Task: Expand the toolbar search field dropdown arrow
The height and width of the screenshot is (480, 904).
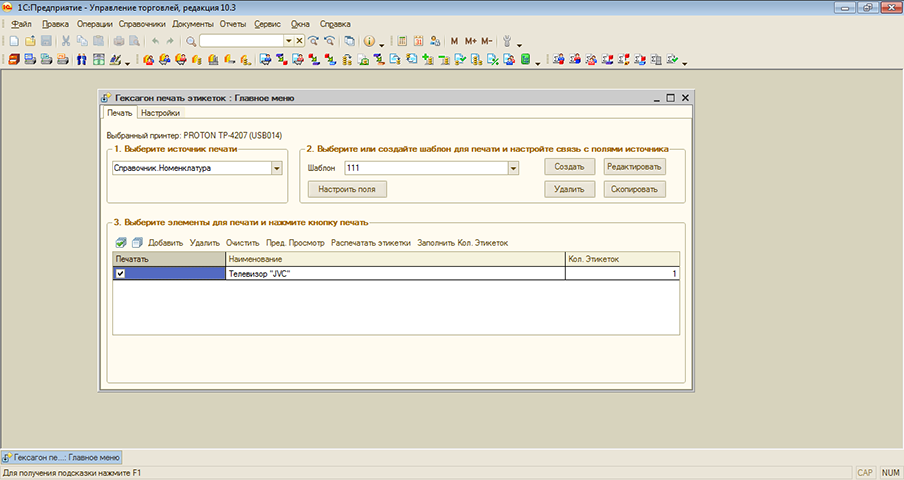Action: 288,41
